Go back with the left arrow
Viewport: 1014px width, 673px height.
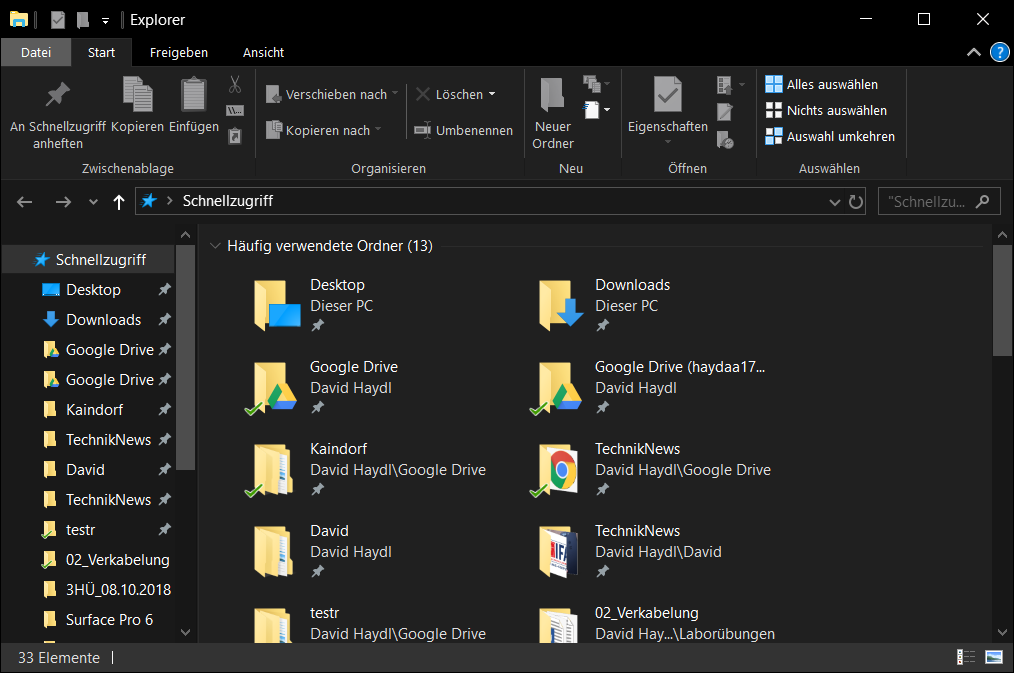pyautogui.click(x=25, y=202)
